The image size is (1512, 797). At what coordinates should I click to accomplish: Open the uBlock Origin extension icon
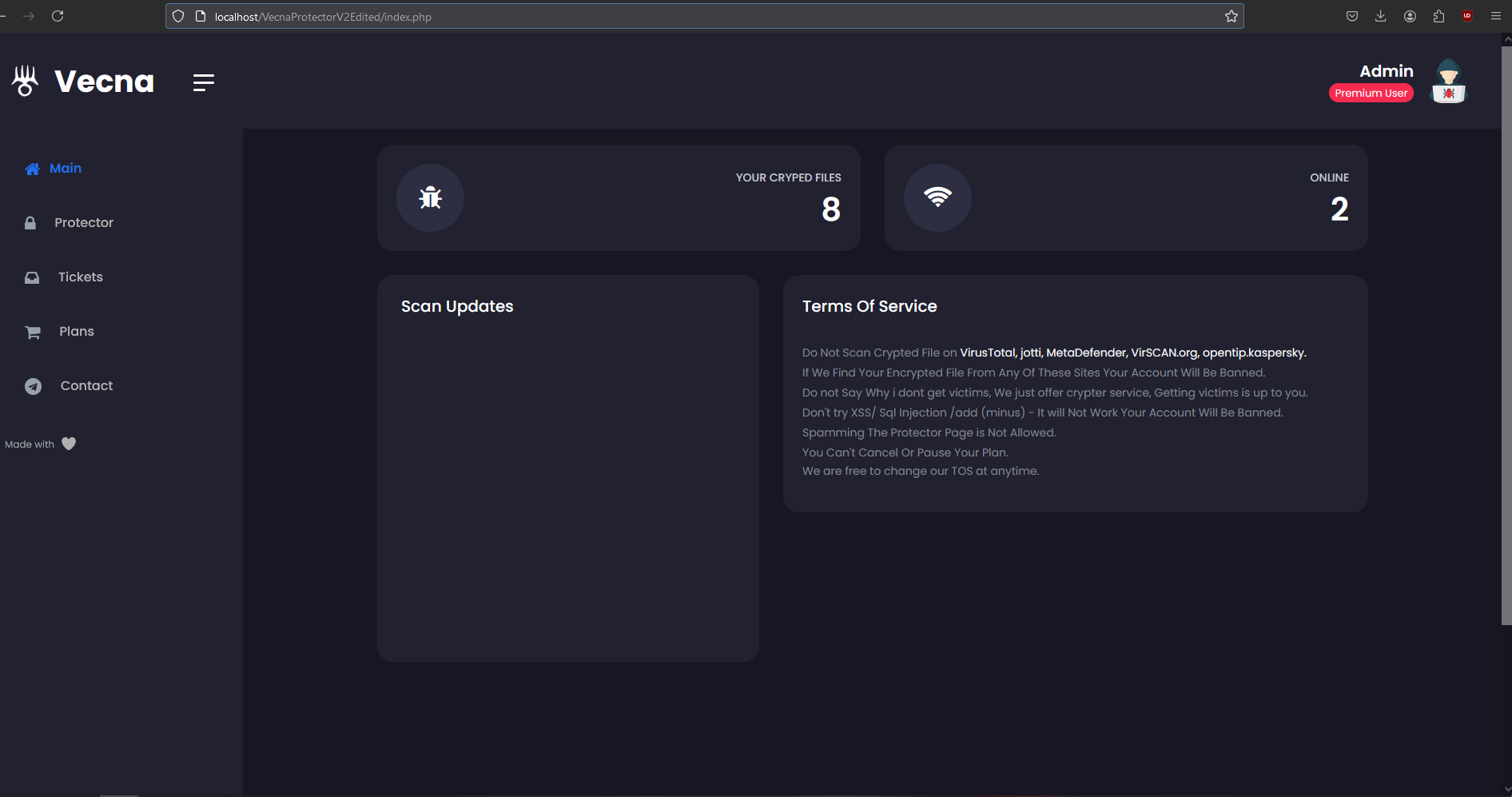coord(1467,16)
